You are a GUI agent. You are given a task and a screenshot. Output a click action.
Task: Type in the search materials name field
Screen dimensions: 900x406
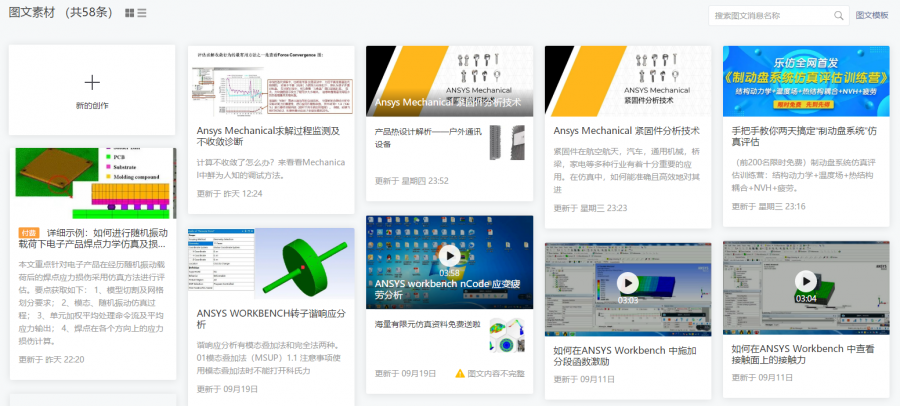tap(770, 16)
